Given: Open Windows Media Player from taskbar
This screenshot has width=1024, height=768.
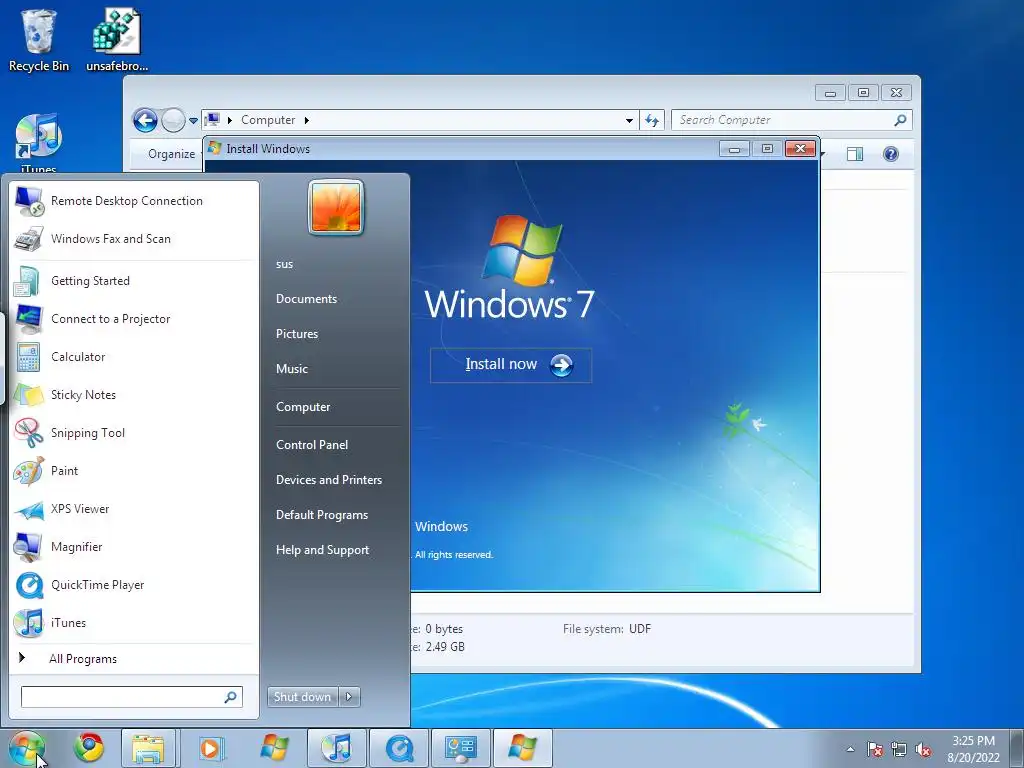Looking at the screenshot, I should (x=210, y=748).
